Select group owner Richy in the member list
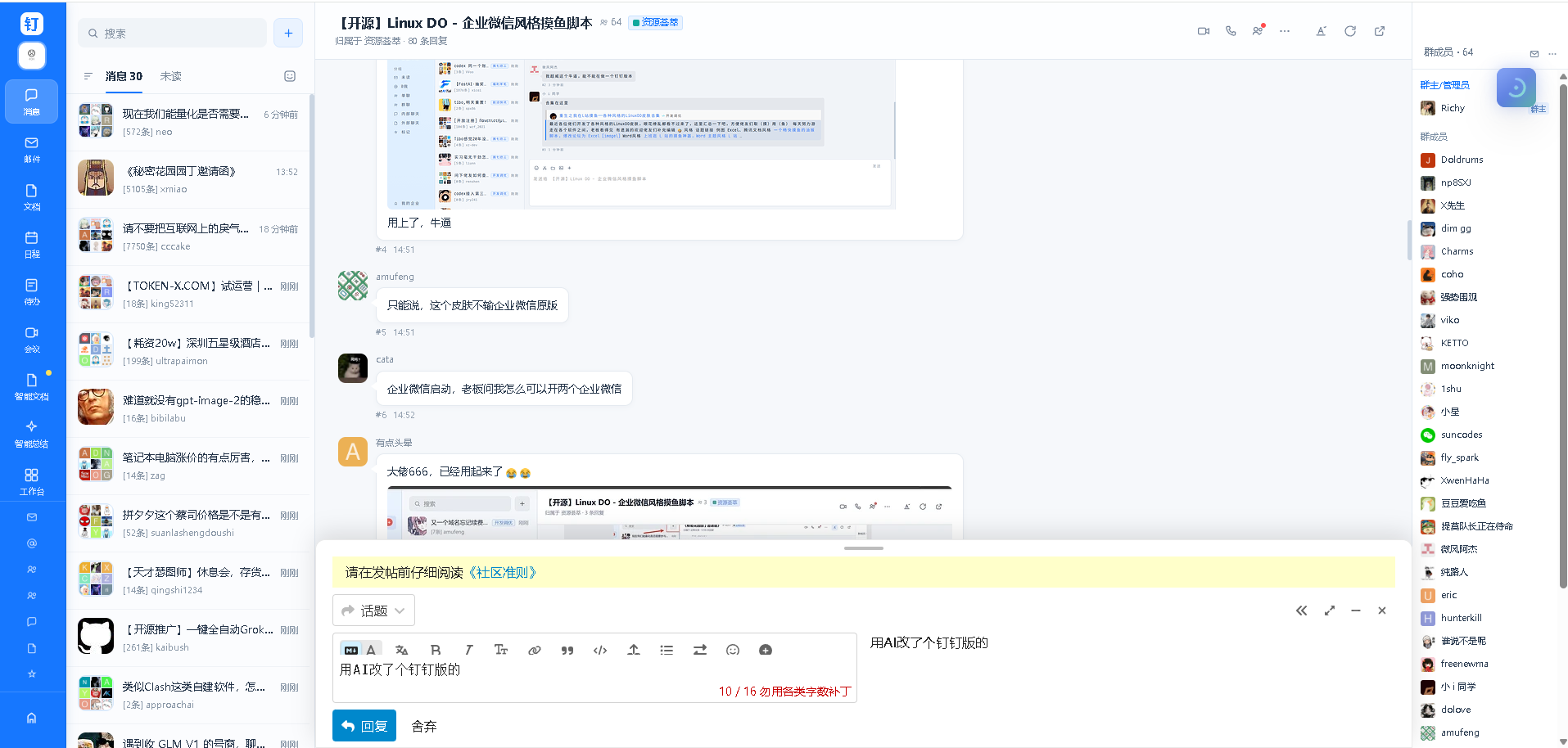1568x748 pixels. [x=1453, y=108]
